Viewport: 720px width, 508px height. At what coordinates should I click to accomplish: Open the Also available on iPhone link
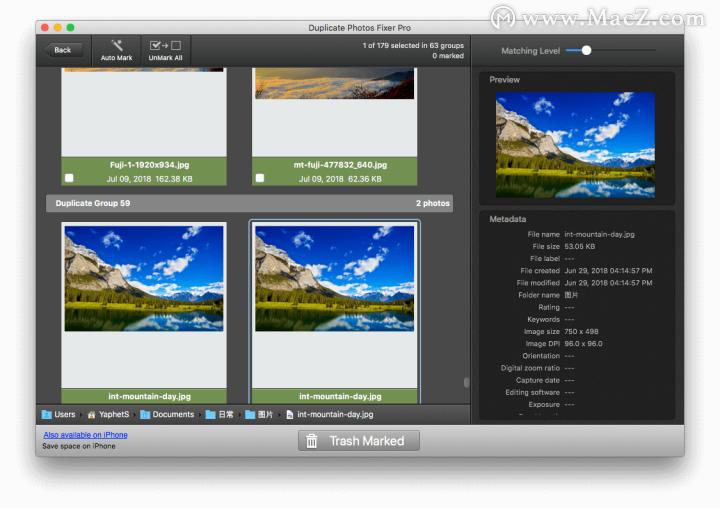(85, 435)
